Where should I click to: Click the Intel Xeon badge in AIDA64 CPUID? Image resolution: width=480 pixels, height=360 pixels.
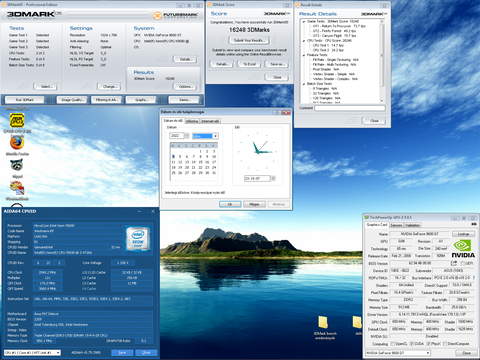(x=138, y=238)
